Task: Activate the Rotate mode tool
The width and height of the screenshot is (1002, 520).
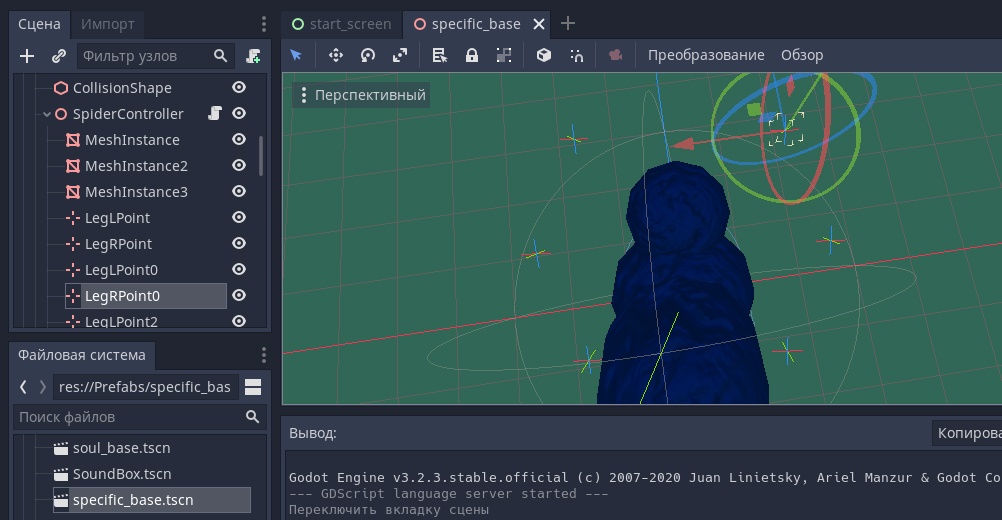Action: 367,55
